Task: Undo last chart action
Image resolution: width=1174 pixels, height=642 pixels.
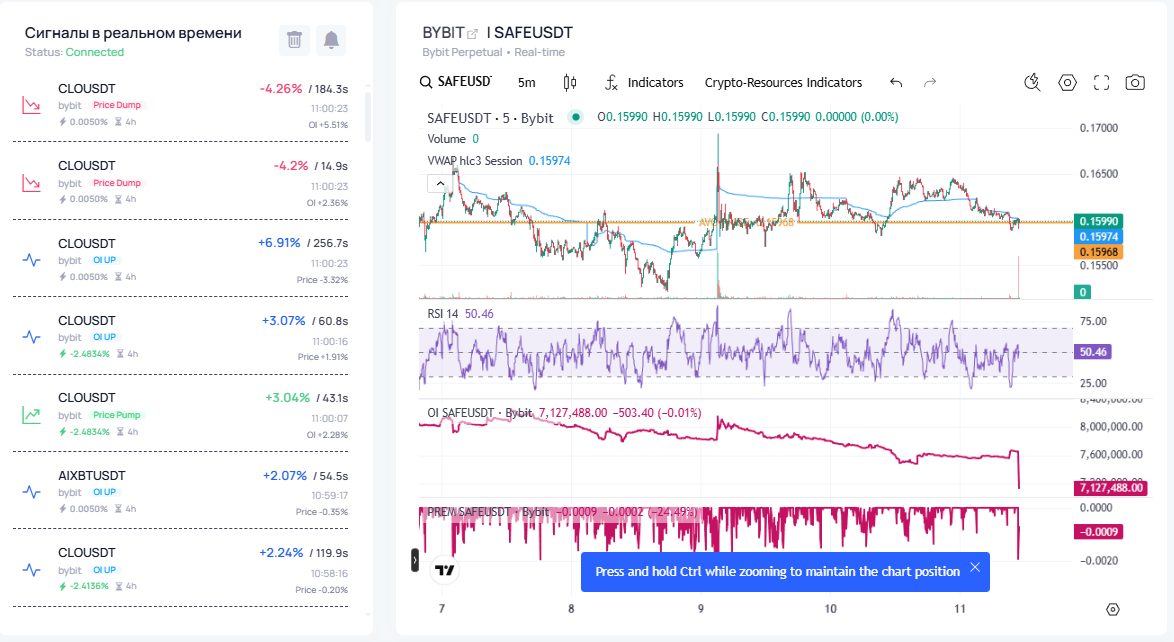Action: [896, 82]
